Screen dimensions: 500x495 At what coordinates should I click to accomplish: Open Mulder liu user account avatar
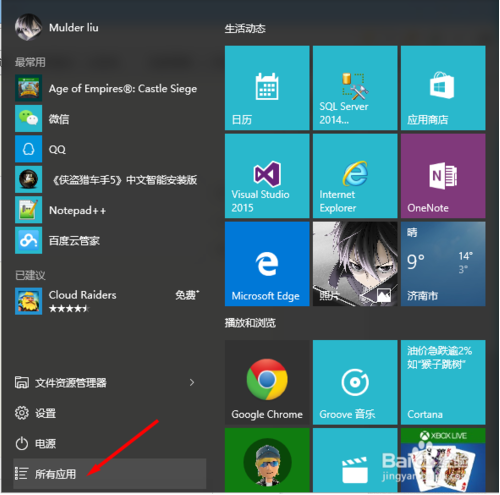click(28, 27)
